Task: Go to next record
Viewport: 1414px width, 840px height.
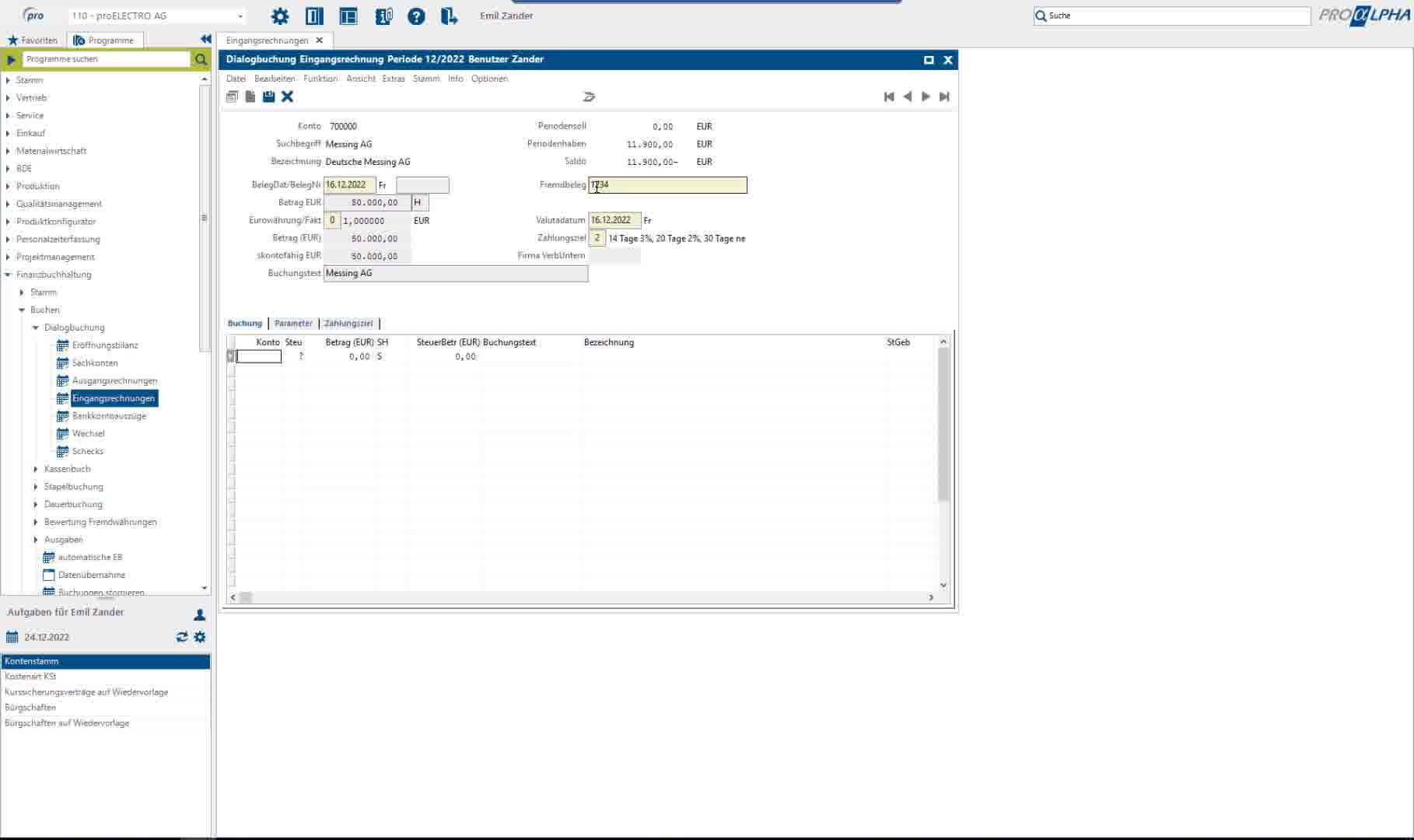Action: click(x=926, y=96)
